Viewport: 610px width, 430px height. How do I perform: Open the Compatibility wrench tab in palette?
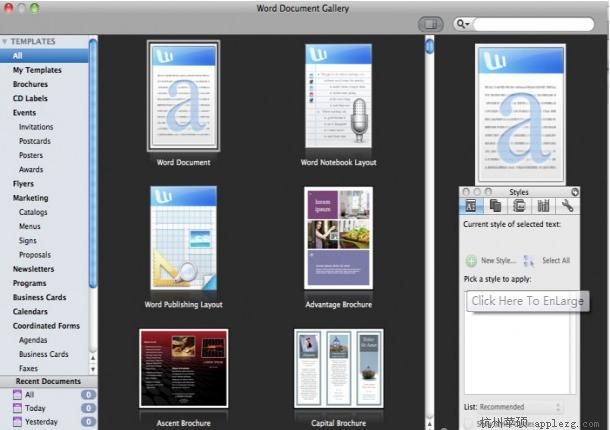pos(567,205)
